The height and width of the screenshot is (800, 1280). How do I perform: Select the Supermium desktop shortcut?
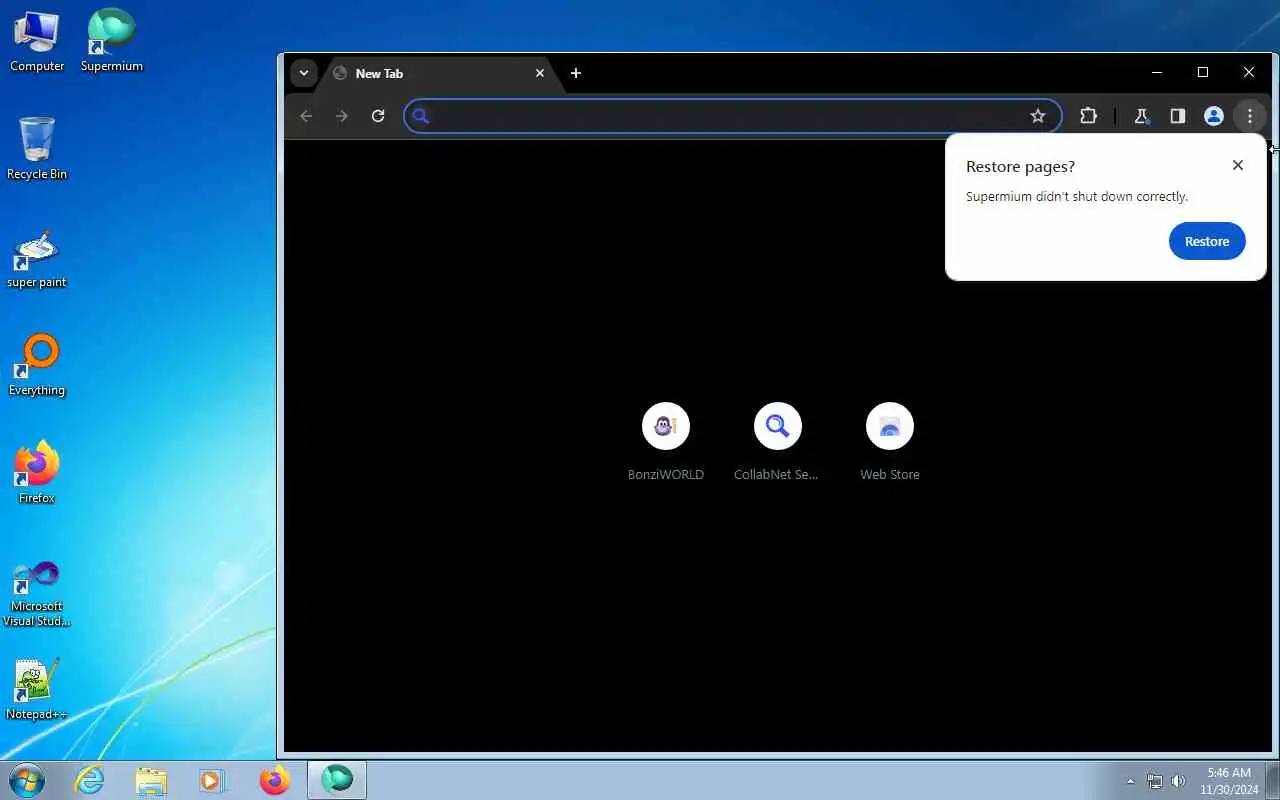point(112,41)
